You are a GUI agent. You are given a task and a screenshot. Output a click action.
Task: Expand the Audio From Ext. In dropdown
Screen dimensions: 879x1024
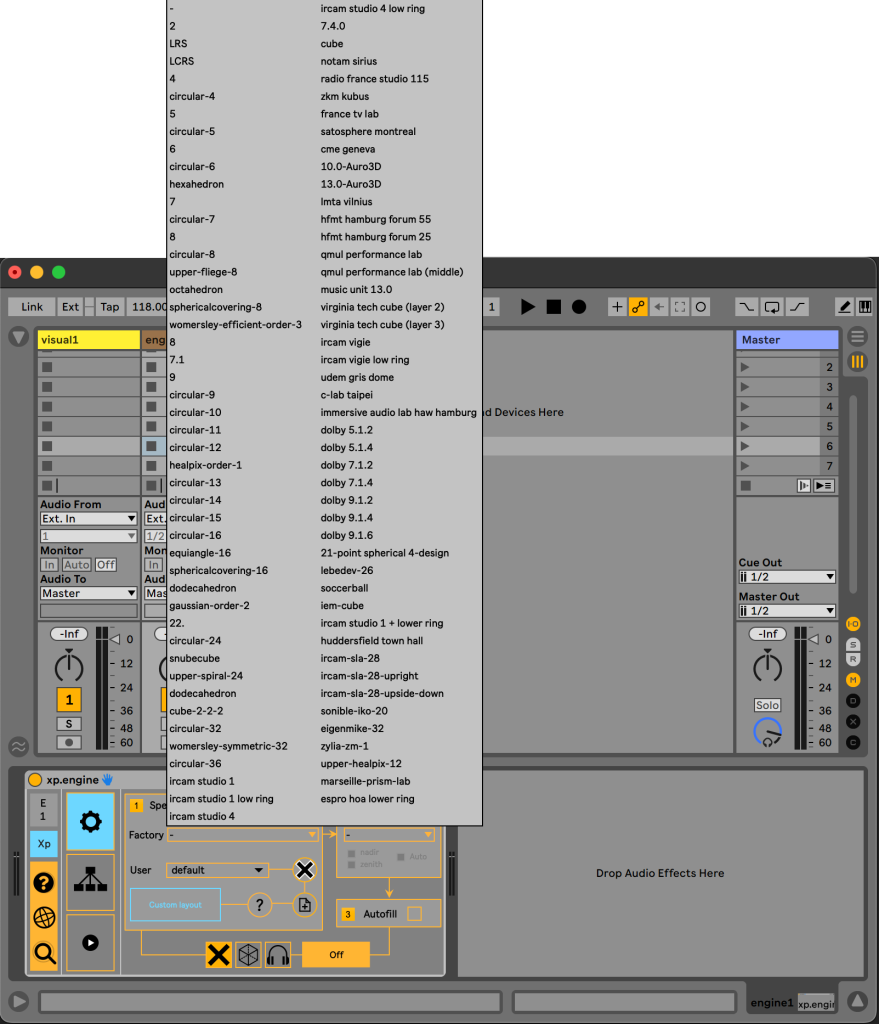88,519
